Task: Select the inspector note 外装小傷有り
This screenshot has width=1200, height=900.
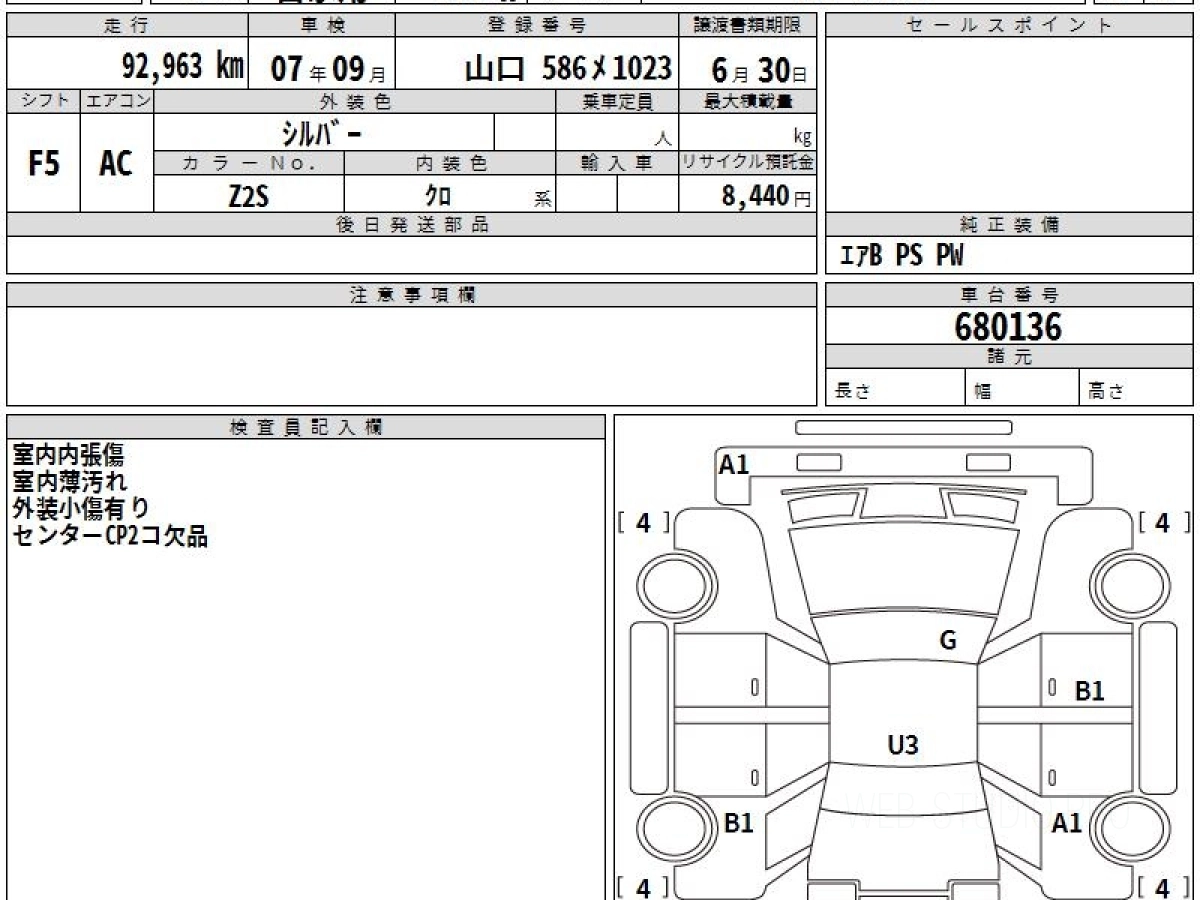Action: (x=81, y=508)
